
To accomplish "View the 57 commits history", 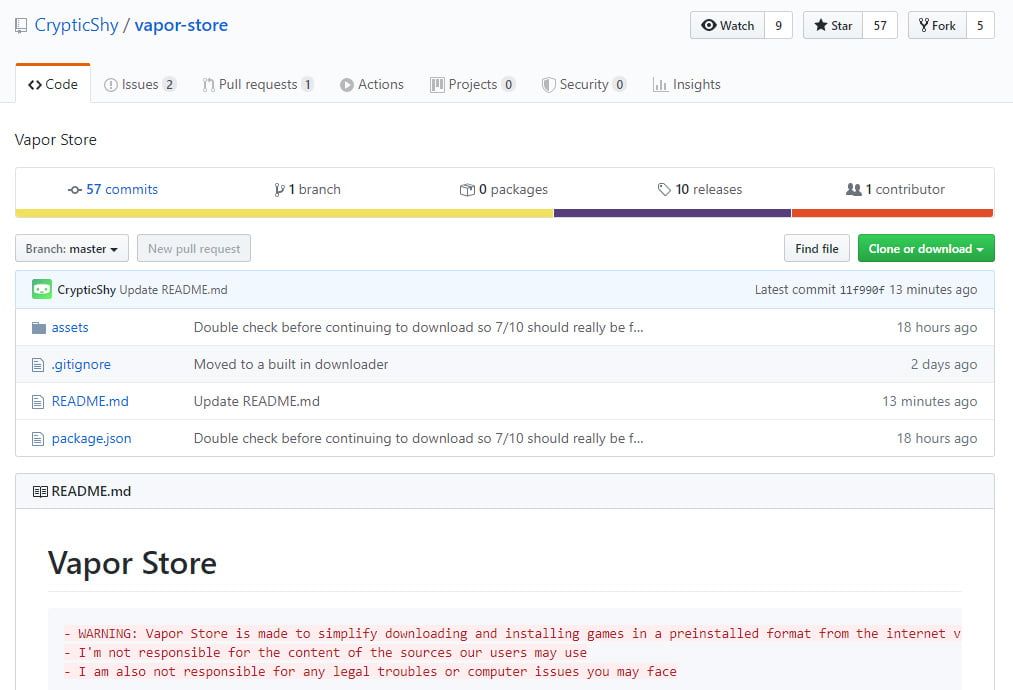I will click(113, 189).
